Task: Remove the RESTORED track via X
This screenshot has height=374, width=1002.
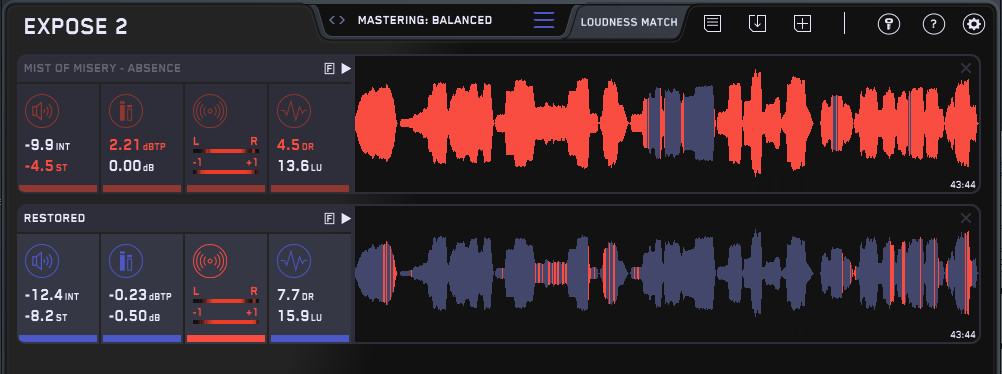Action: click(966, 218)
